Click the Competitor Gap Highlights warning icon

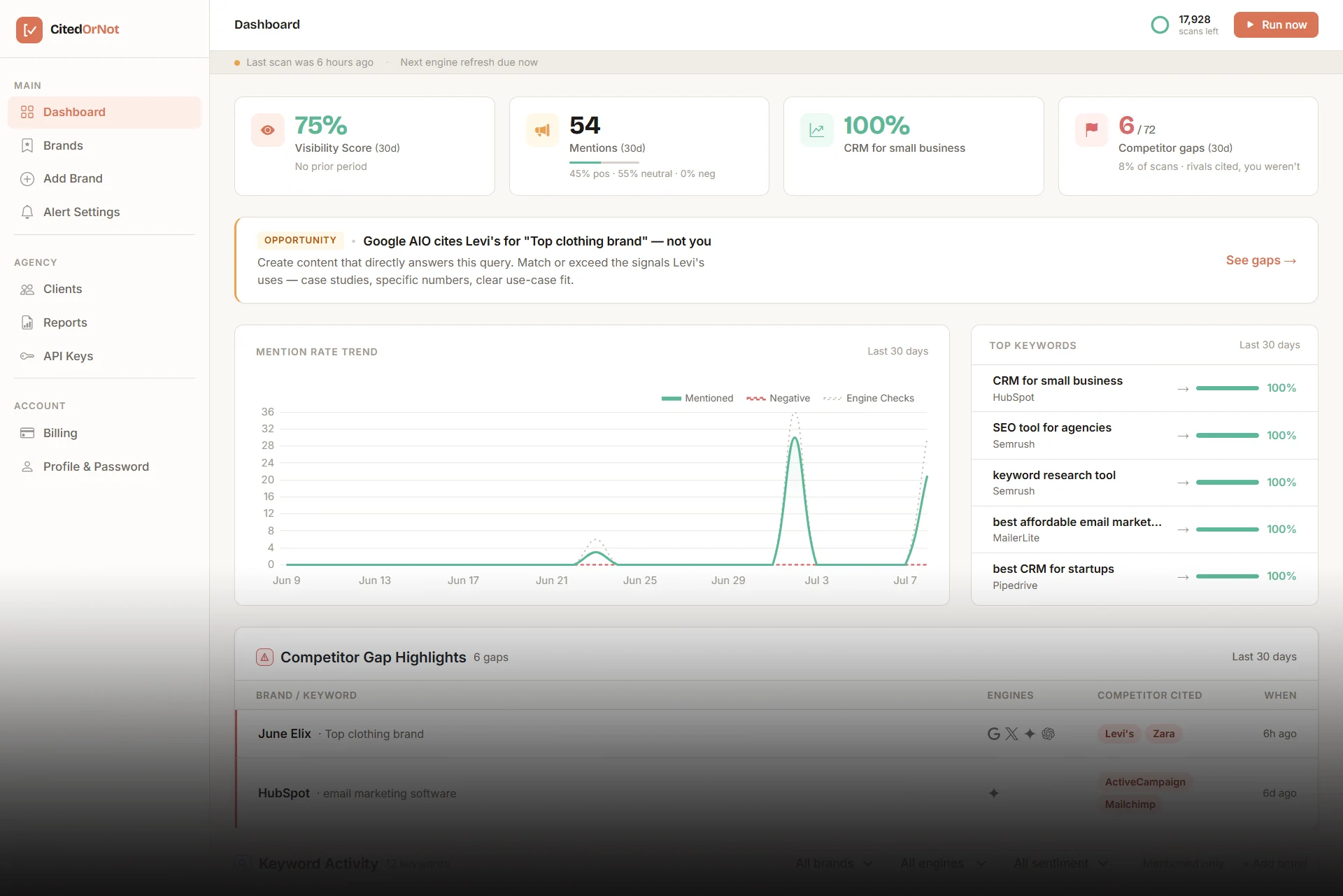point(264,657)
